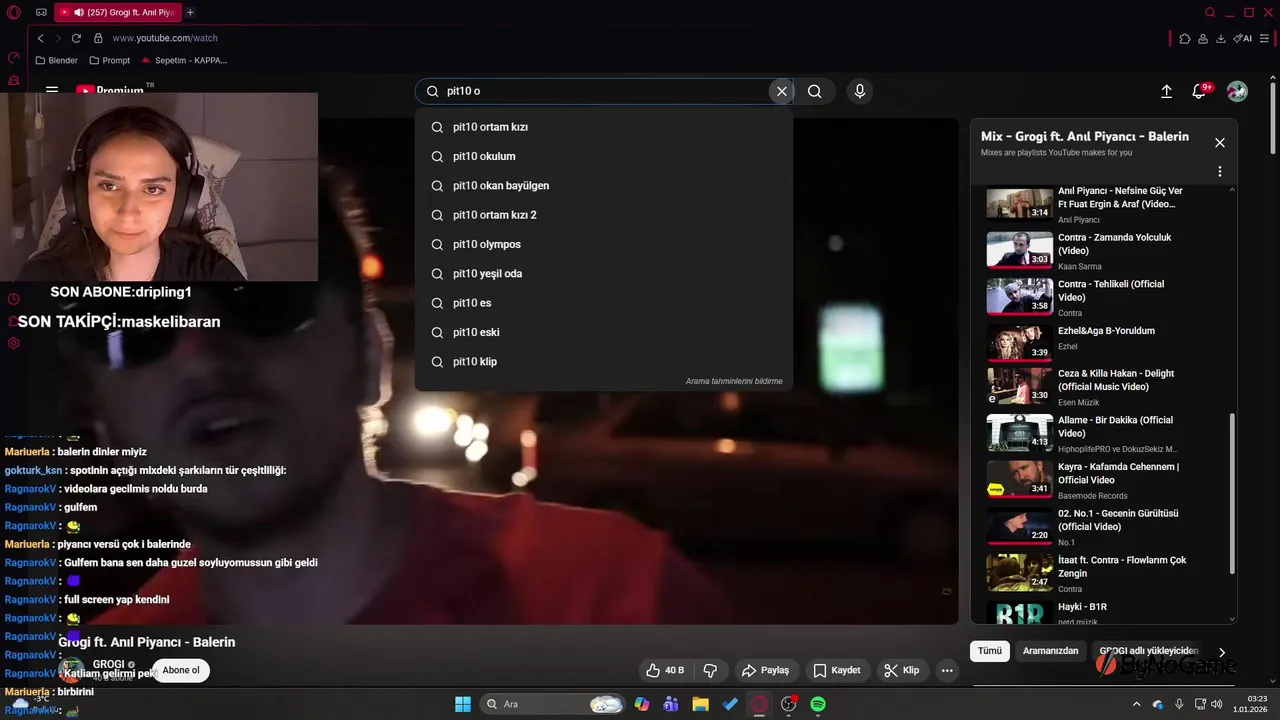Select suggestion 'pit10 eski'
Screen dimensions: 1280x720
pos(604,332)
